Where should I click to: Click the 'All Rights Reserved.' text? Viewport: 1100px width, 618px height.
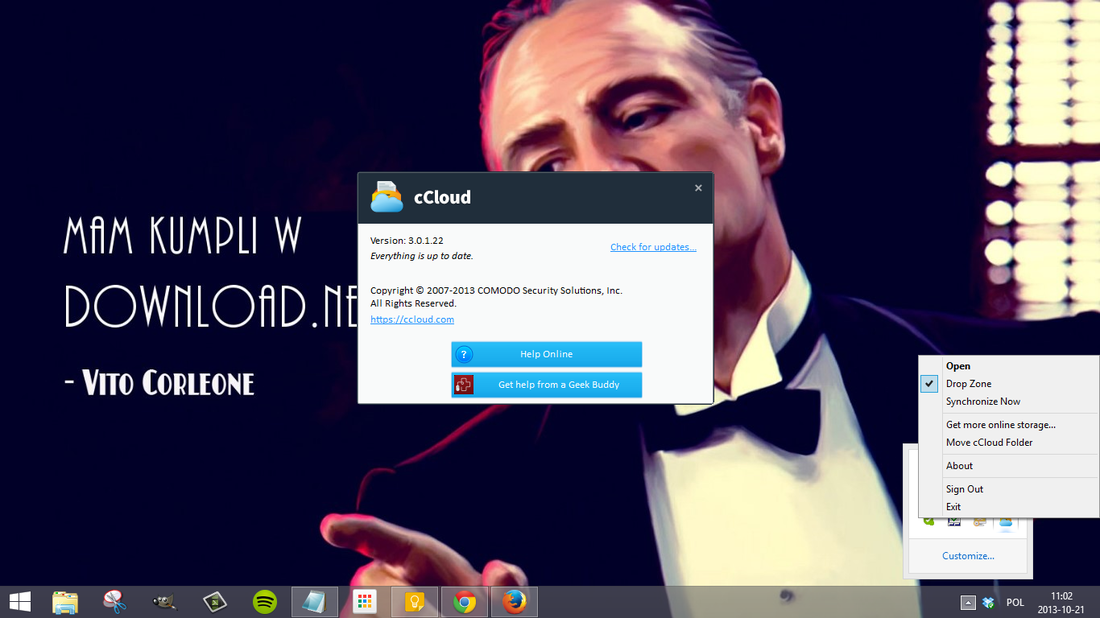pos(413,304)
